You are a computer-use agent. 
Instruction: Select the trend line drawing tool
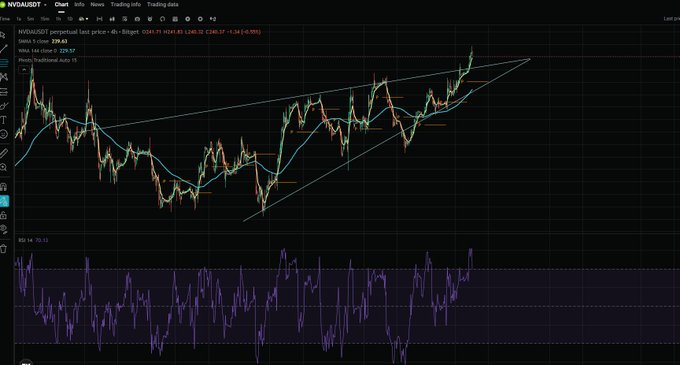tap(3, 49)
